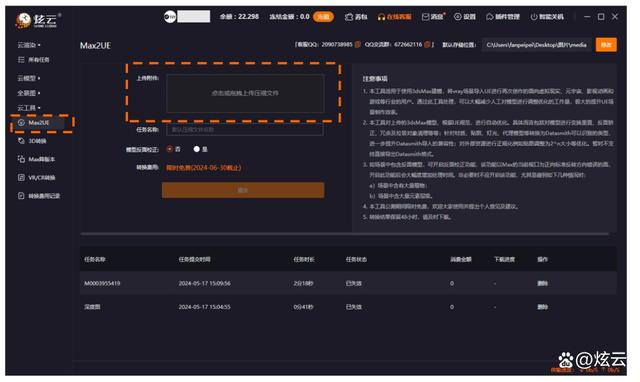Click the 下载进度 column header
The height and width of the screenshot is (382, 640).
(x=504, y=259)
